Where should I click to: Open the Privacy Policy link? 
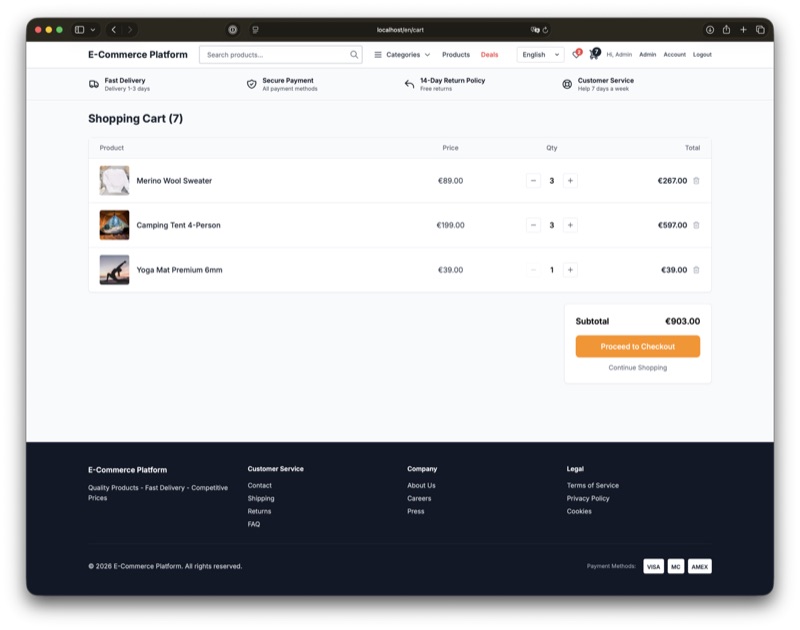588,498
